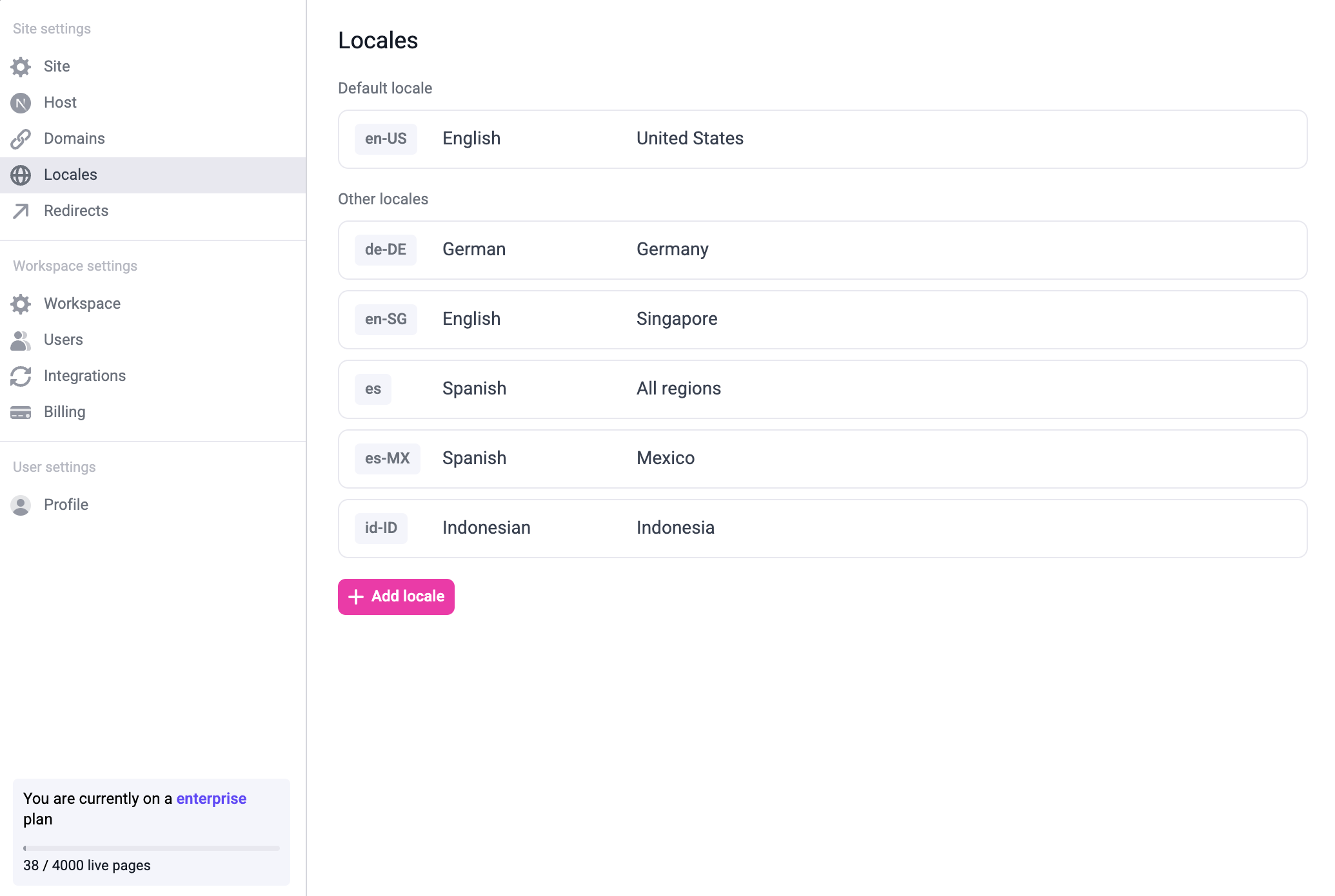Click the de-DE locale code badge

tap(385, 250)
